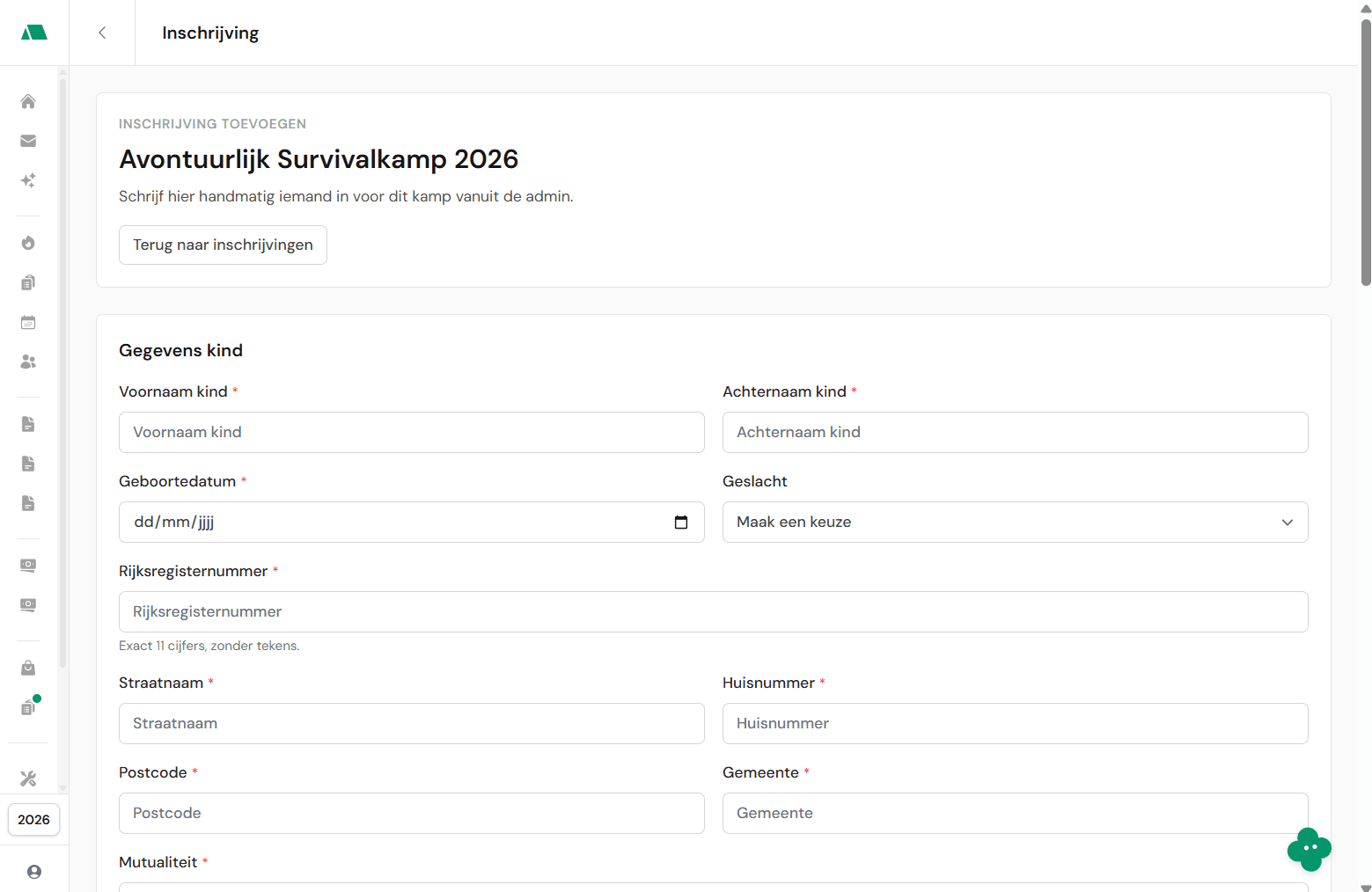Open the list icon with green dot
1372x892 pixels.
(x=28, y=707)
